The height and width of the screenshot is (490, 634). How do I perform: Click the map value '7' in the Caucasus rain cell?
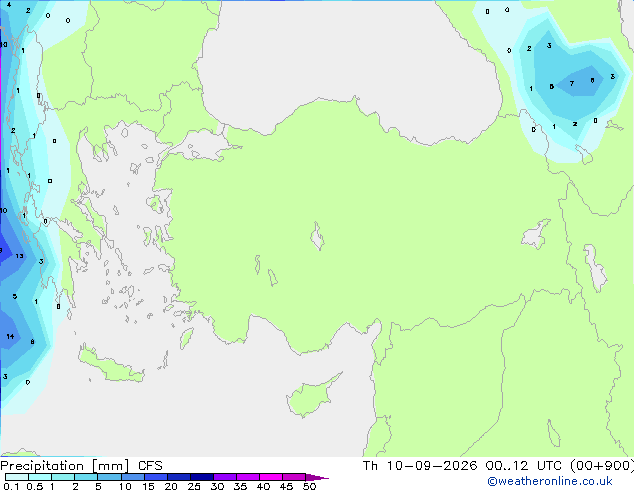coord(572,84)
